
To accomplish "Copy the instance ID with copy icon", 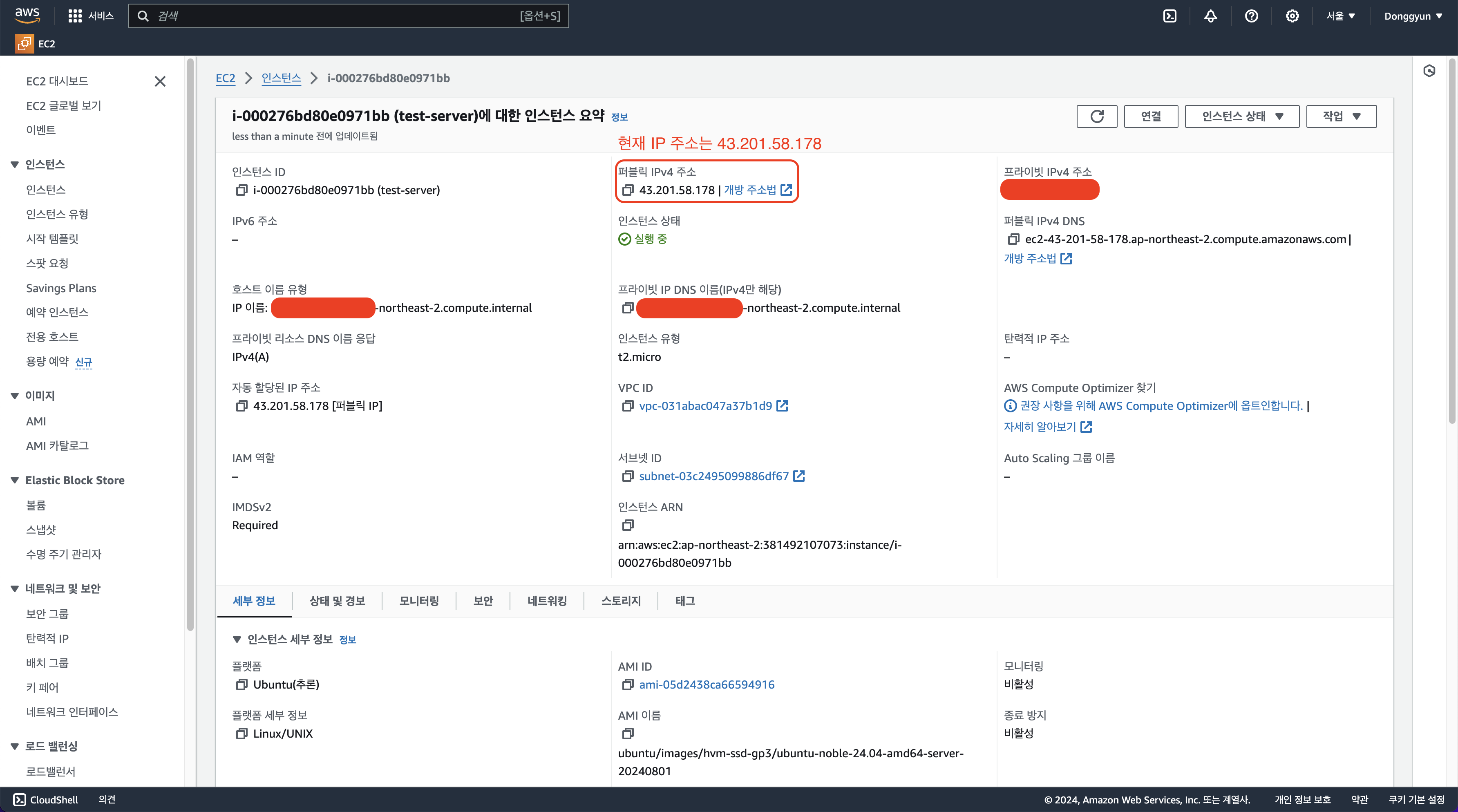I will tap(242, 190).
